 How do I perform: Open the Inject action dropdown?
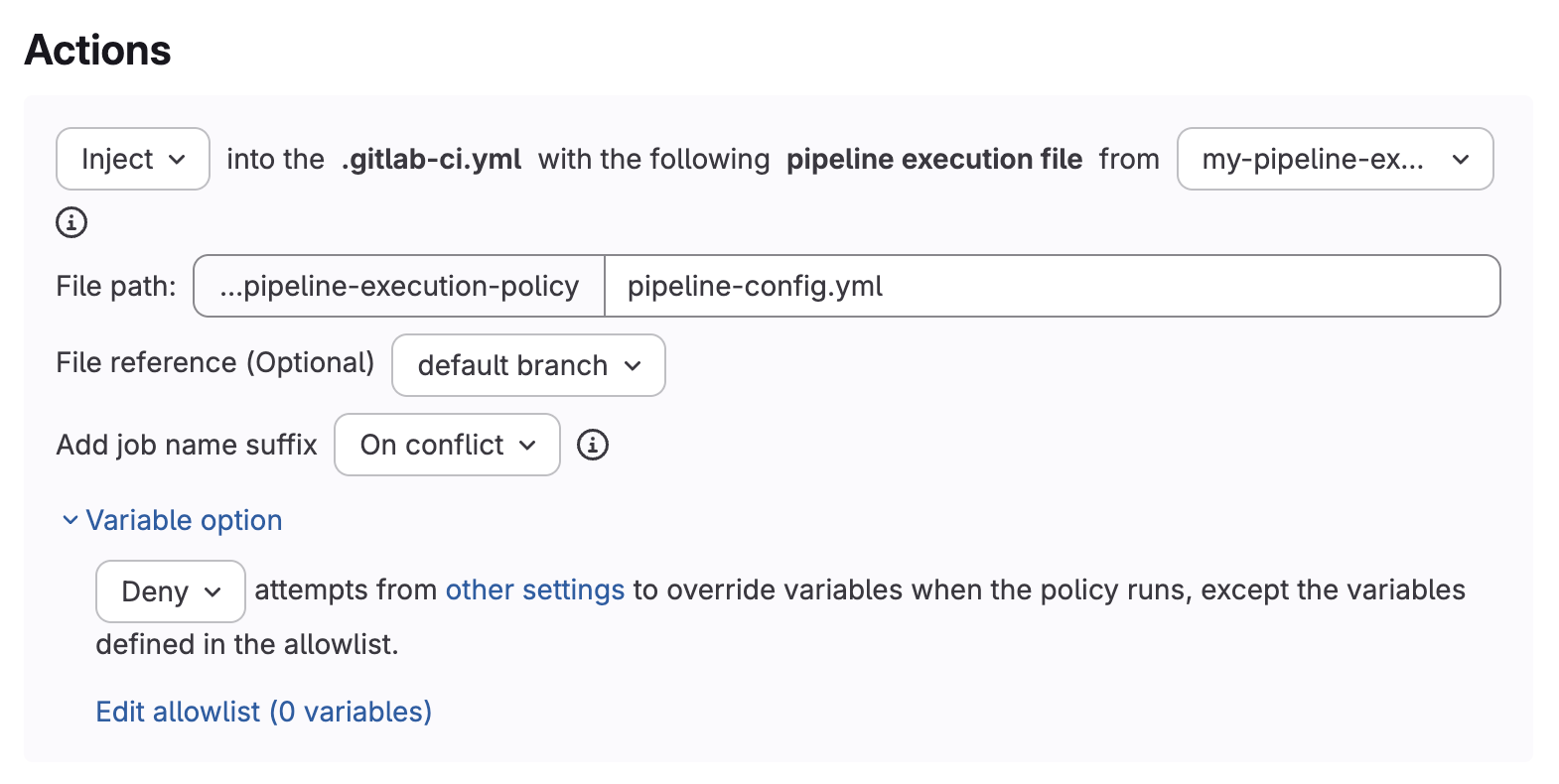(132, 159)
